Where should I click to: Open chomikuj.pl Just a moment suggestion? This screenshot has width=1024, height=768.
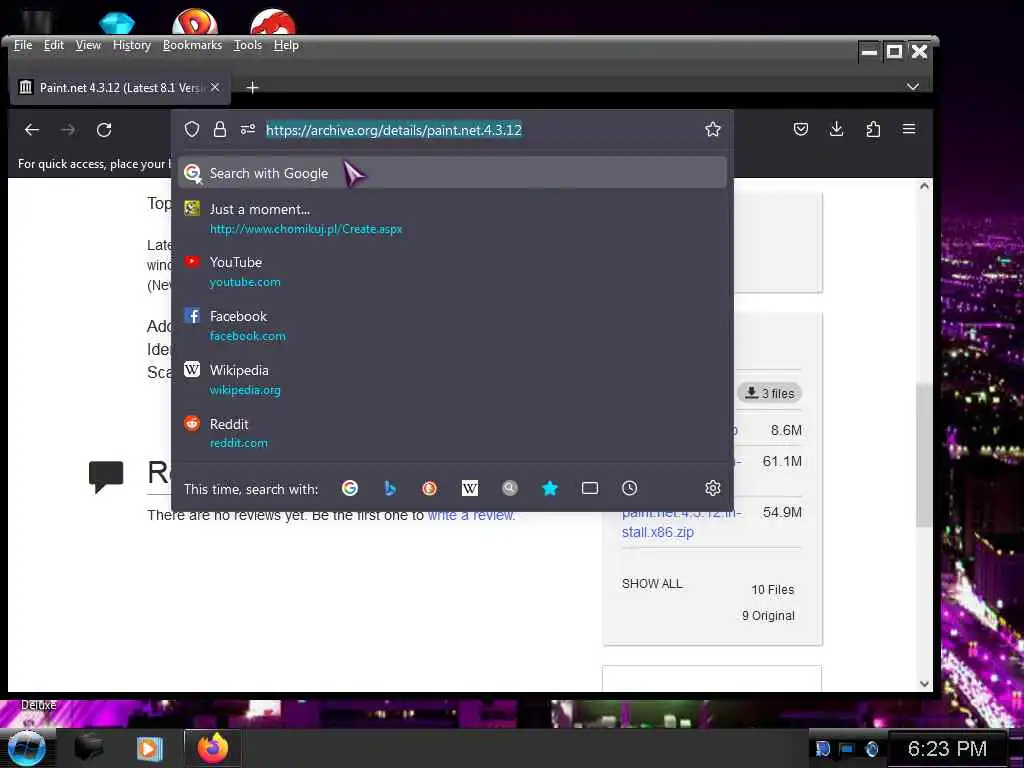point(453,219)
